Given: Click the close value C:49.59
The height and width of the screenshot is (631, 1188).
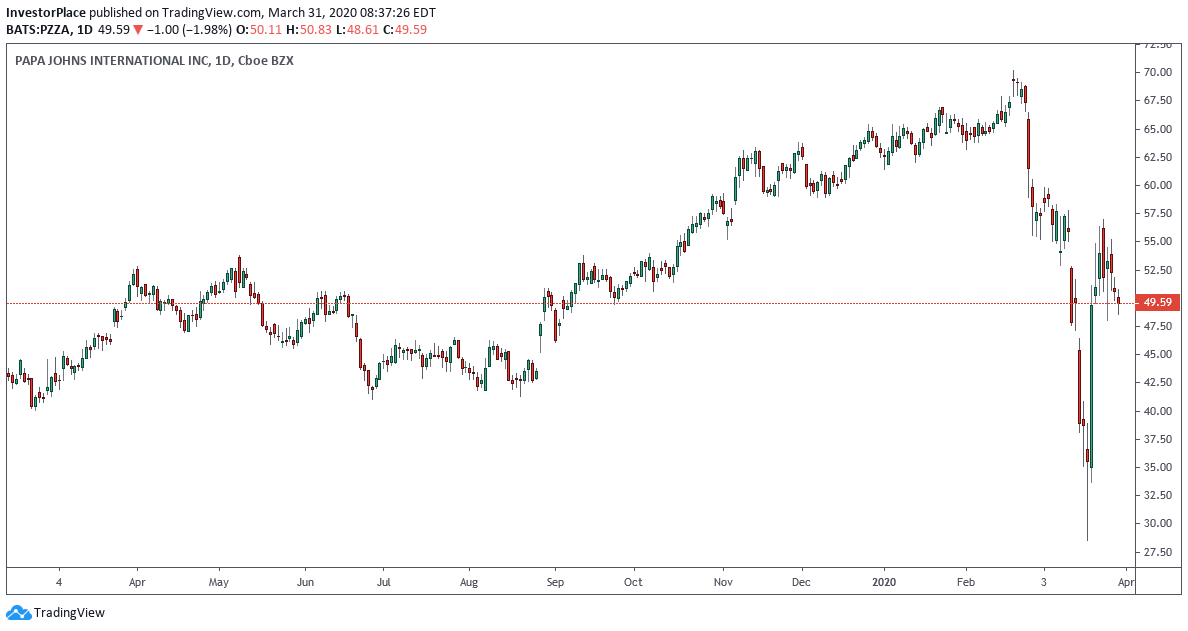Looking at the screenshot, I should pyautogui.click(x=405, y=30).
